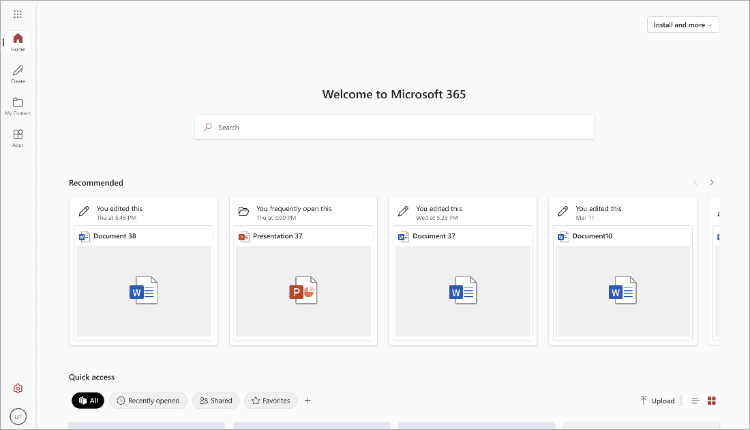Open Document 37 thumbnail
The width and height of the screenshot is (750, 430).
coord(463,291)
